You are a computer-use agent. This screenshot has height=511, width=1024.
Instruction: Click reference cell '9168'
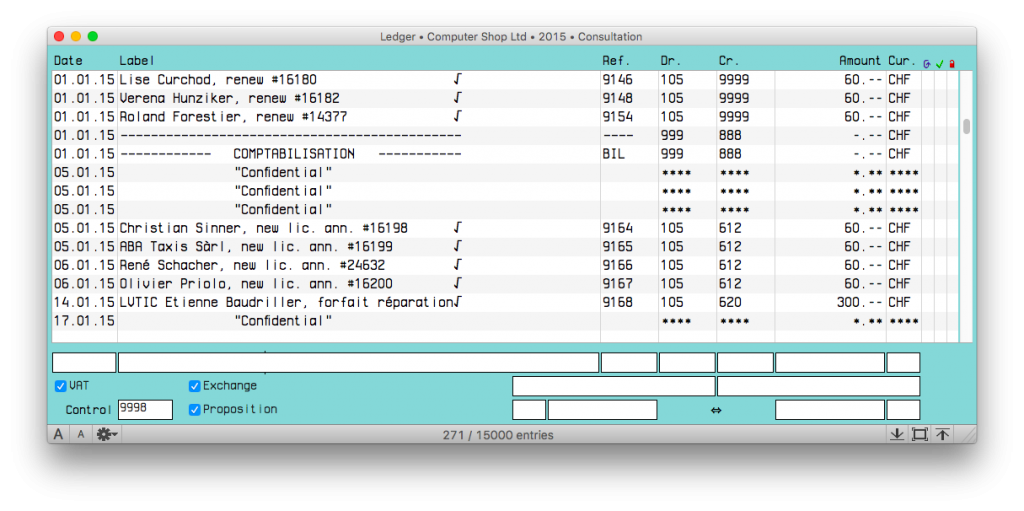[617, 303]
